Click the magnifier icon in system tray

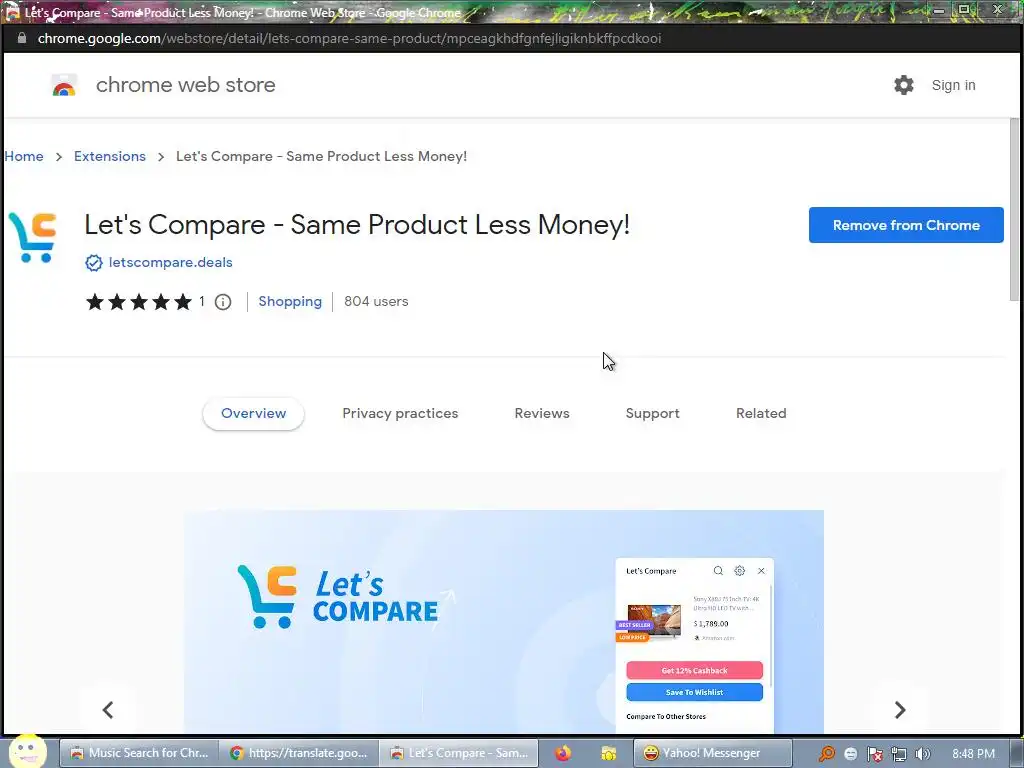click(827, 754)
